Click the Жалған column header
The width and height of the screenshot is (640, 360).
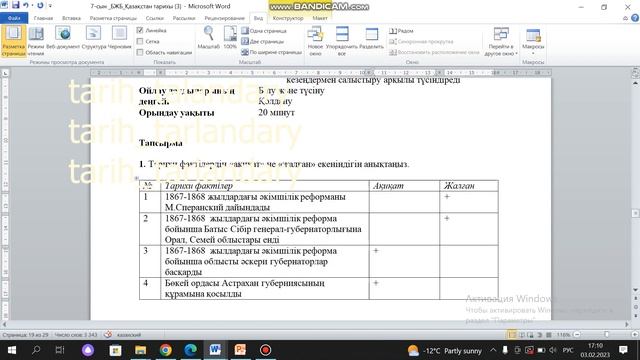[x=459, y=186]
